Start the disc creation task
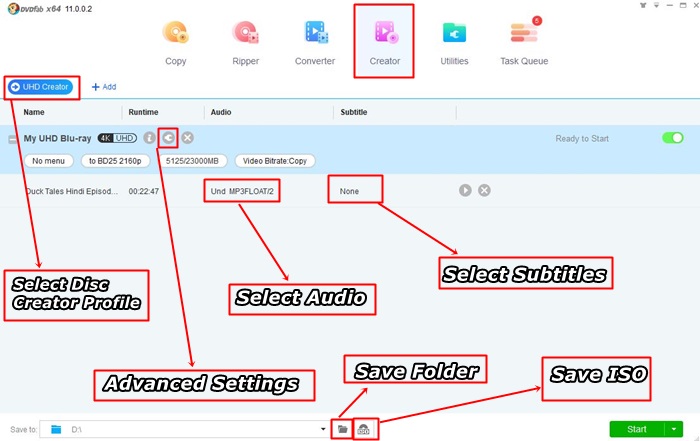700x441 pixels. [x=637, y=429]
